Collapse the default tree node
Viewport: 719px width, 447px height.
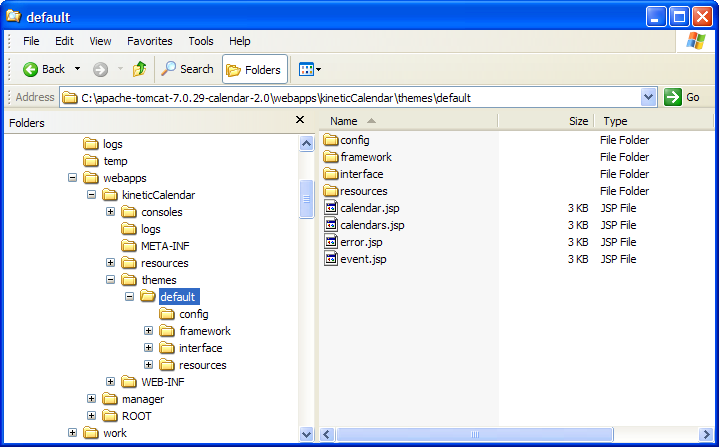[129, 297]
